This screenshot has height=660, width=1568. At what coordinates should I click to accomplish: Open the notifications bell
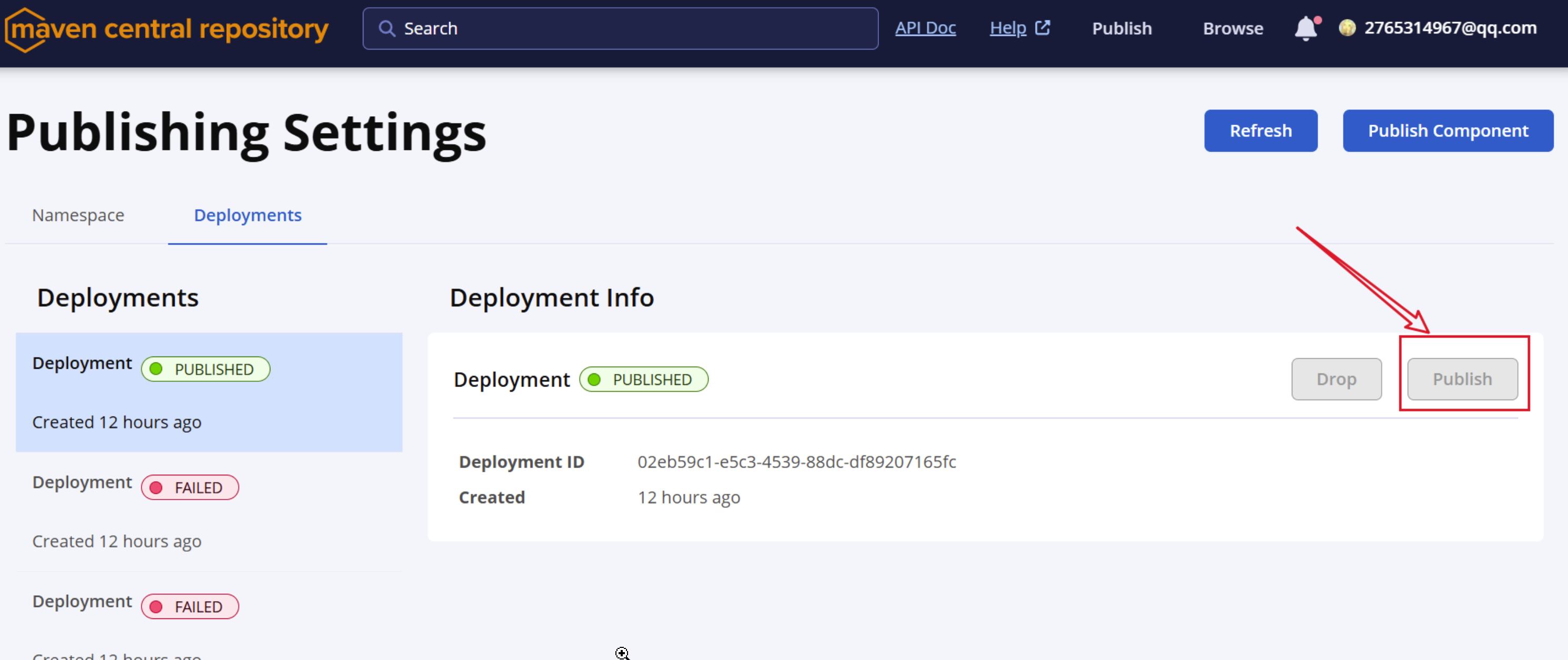tap(1306, 28)
